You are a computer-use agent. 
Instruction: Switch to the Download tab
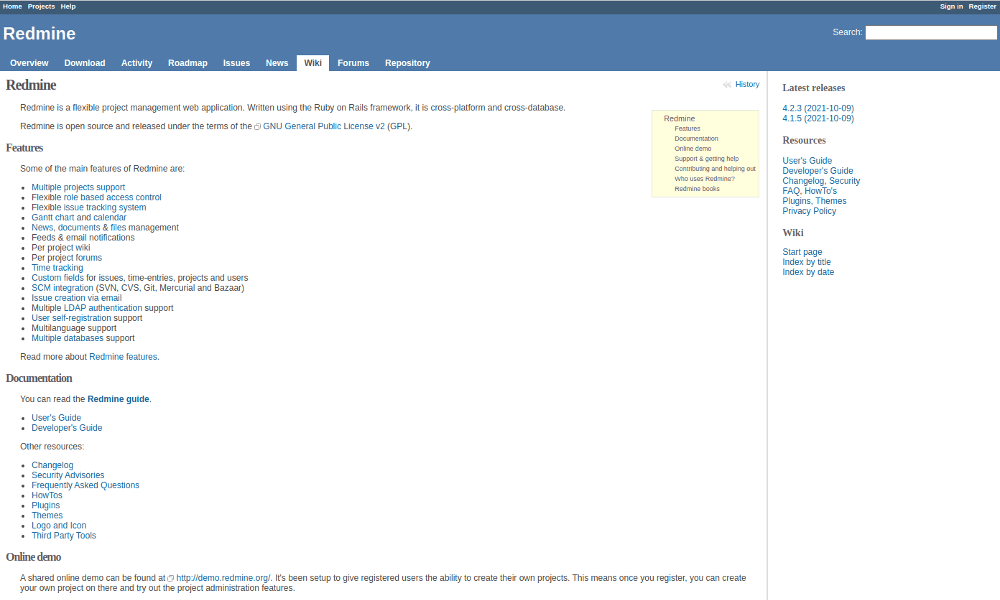85,63
